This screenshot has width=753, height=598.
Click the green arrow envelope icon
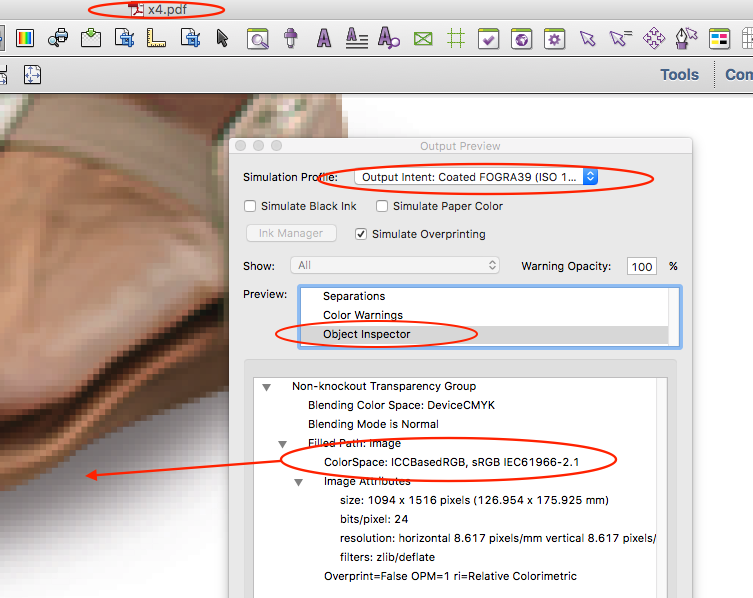(x=91, y=38)
